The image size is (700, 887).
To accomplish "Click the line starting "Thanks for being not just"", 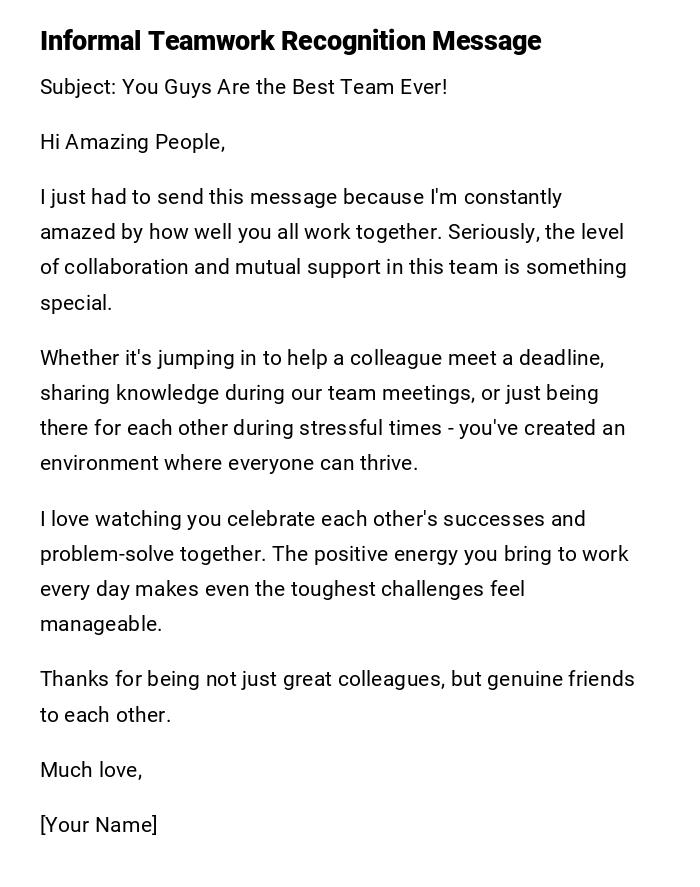I will 337,679.
